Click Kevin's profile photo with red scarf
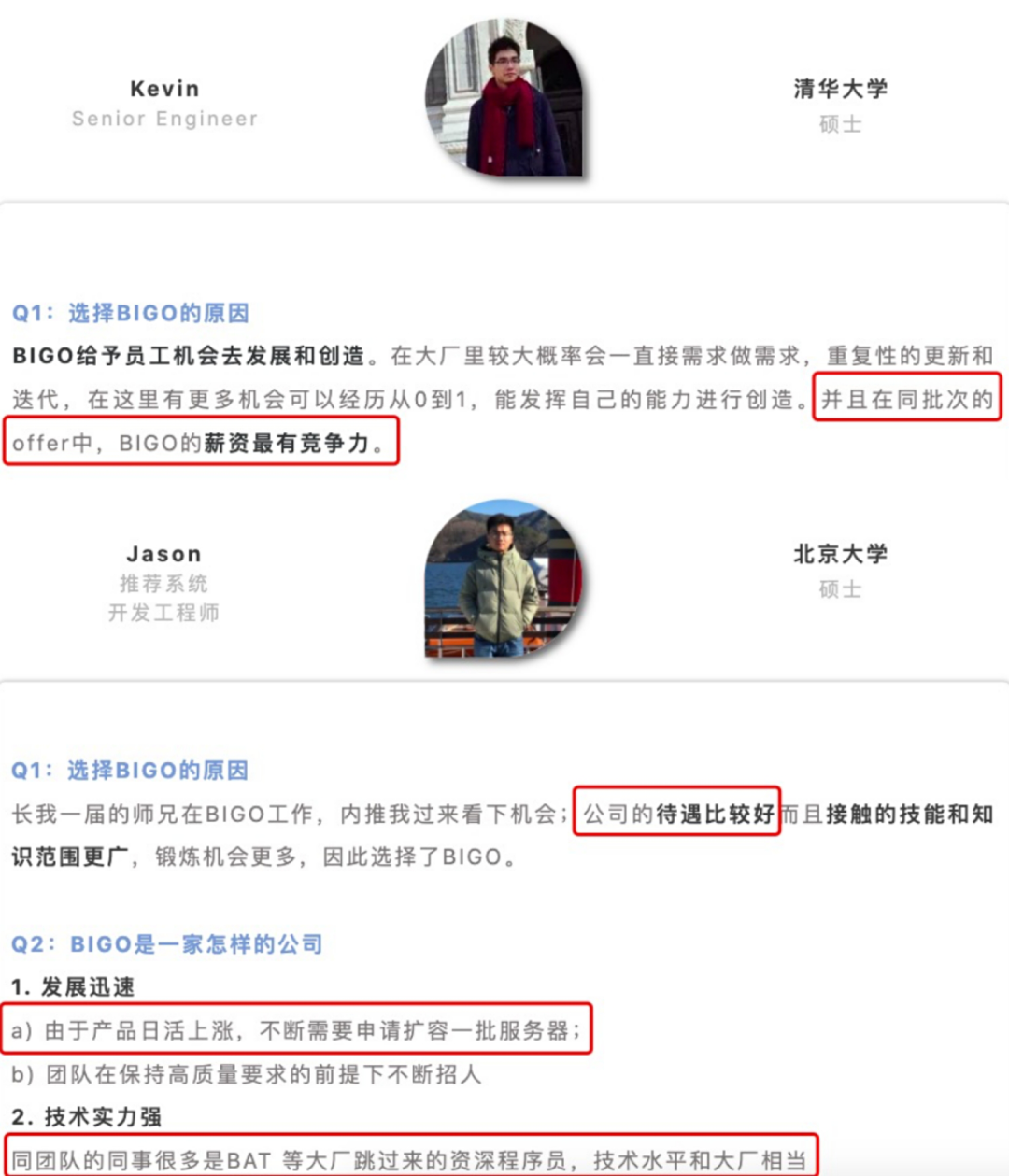This screenshot has width=1009, height=1176. coord(504,97)
